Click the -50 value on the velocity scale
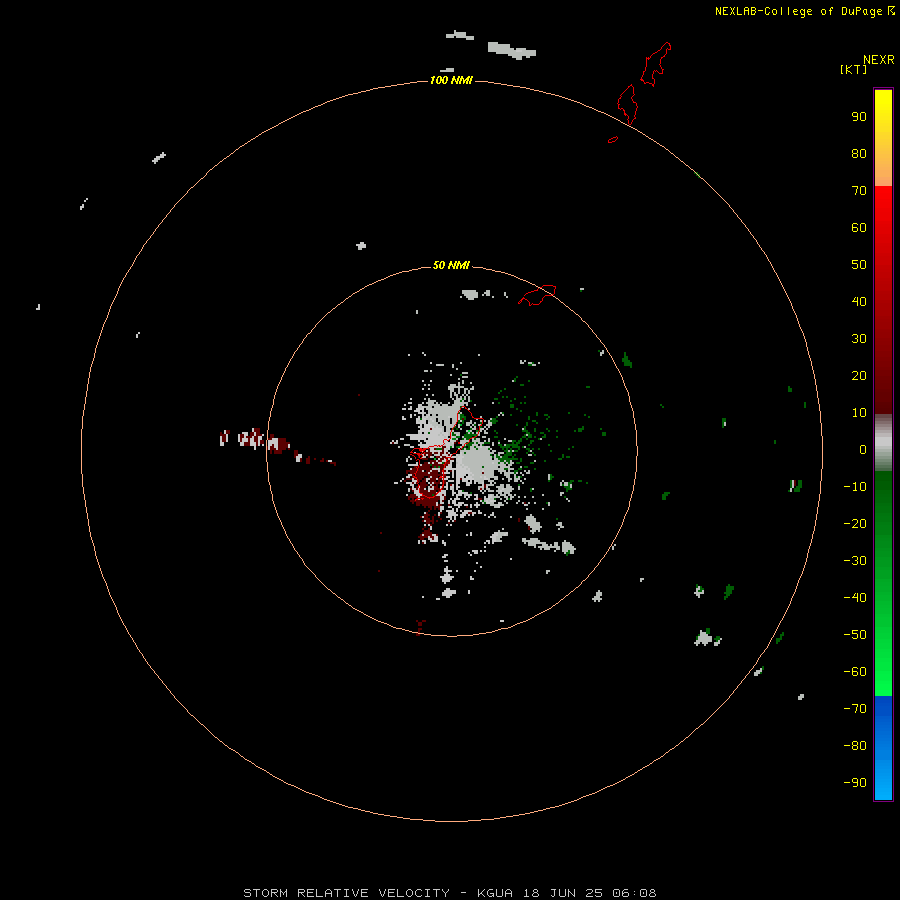Screen dimensions: 900x900 click(x=855, y=635)
